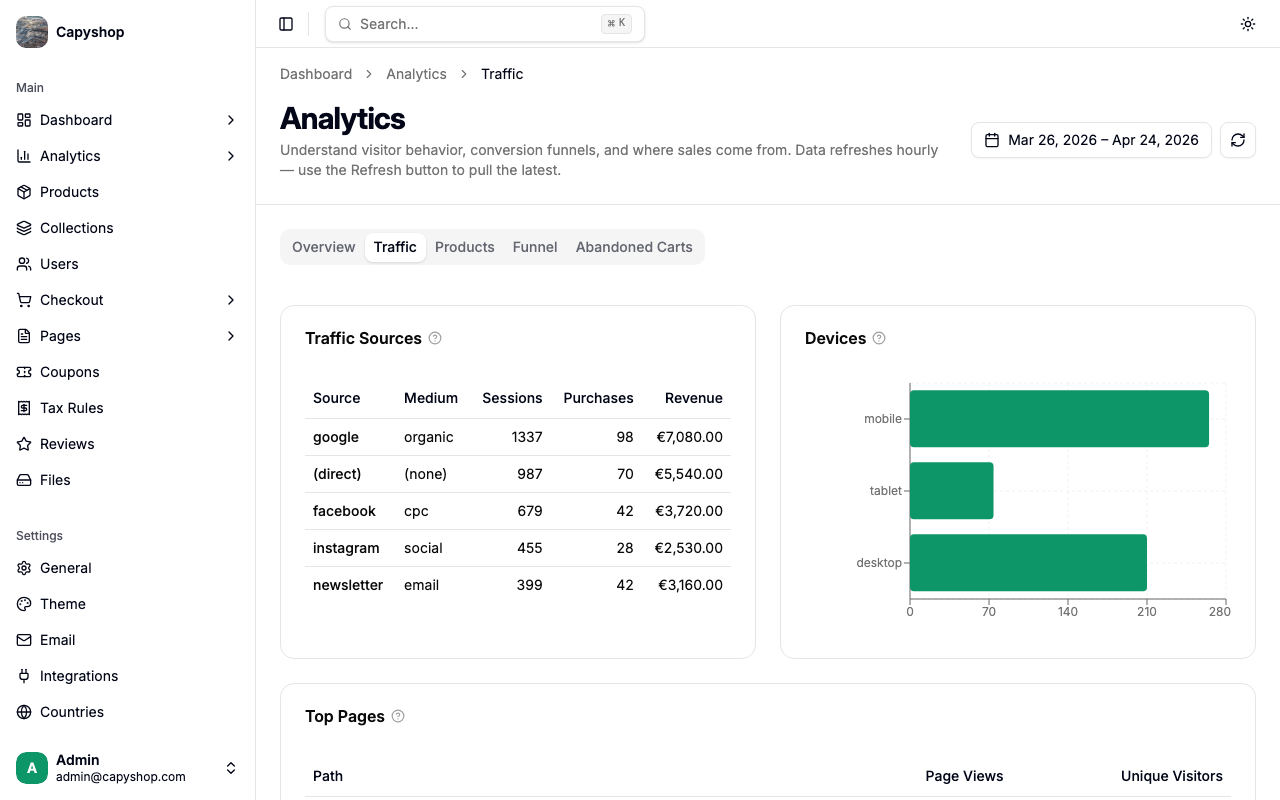Image resolution: width=1280 pixels, height=800 pixels.
Task: Switch to the Funnel tab
Action: point(535,247)
